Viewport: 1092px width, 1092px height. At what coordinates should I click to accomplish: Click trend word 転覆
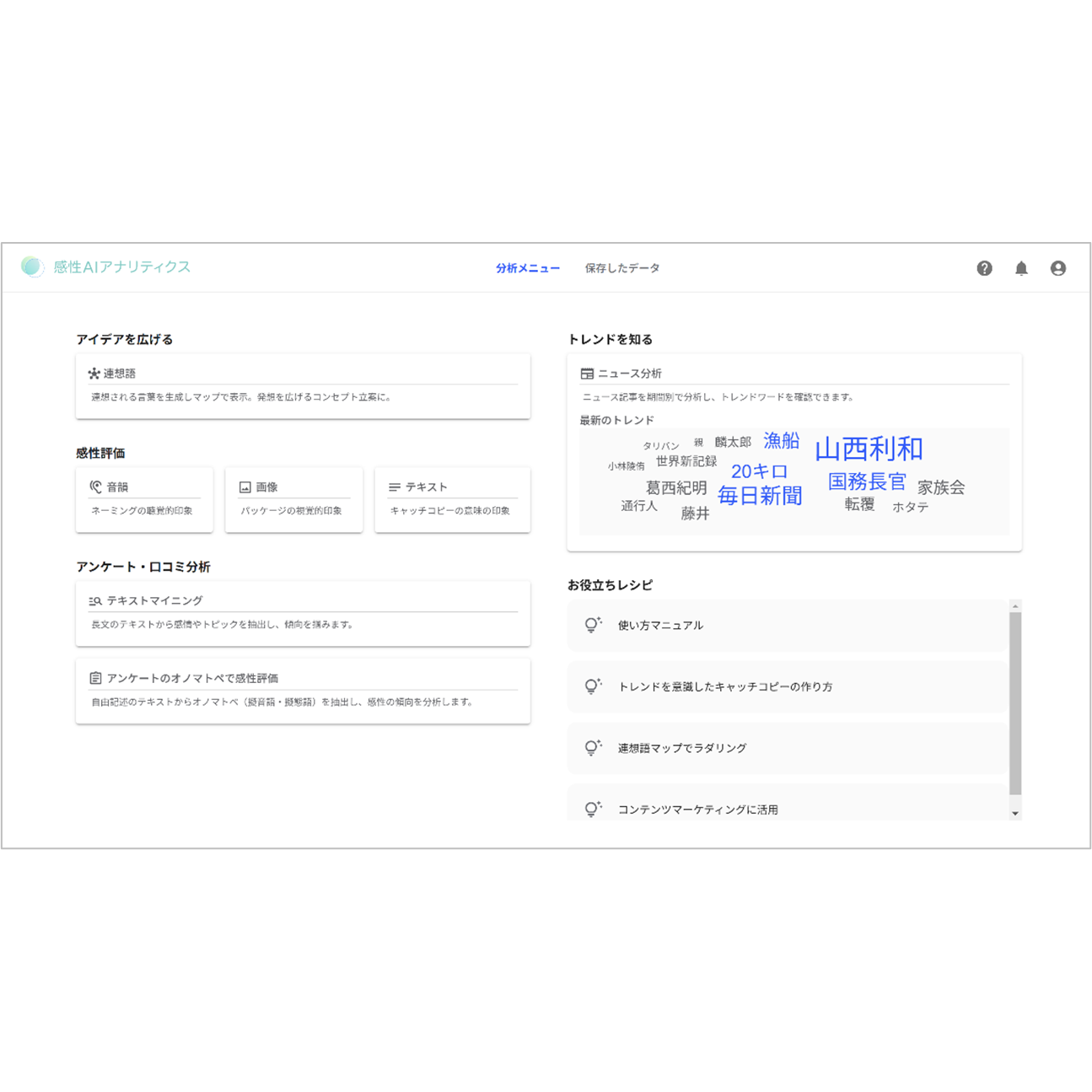(859, 504)
